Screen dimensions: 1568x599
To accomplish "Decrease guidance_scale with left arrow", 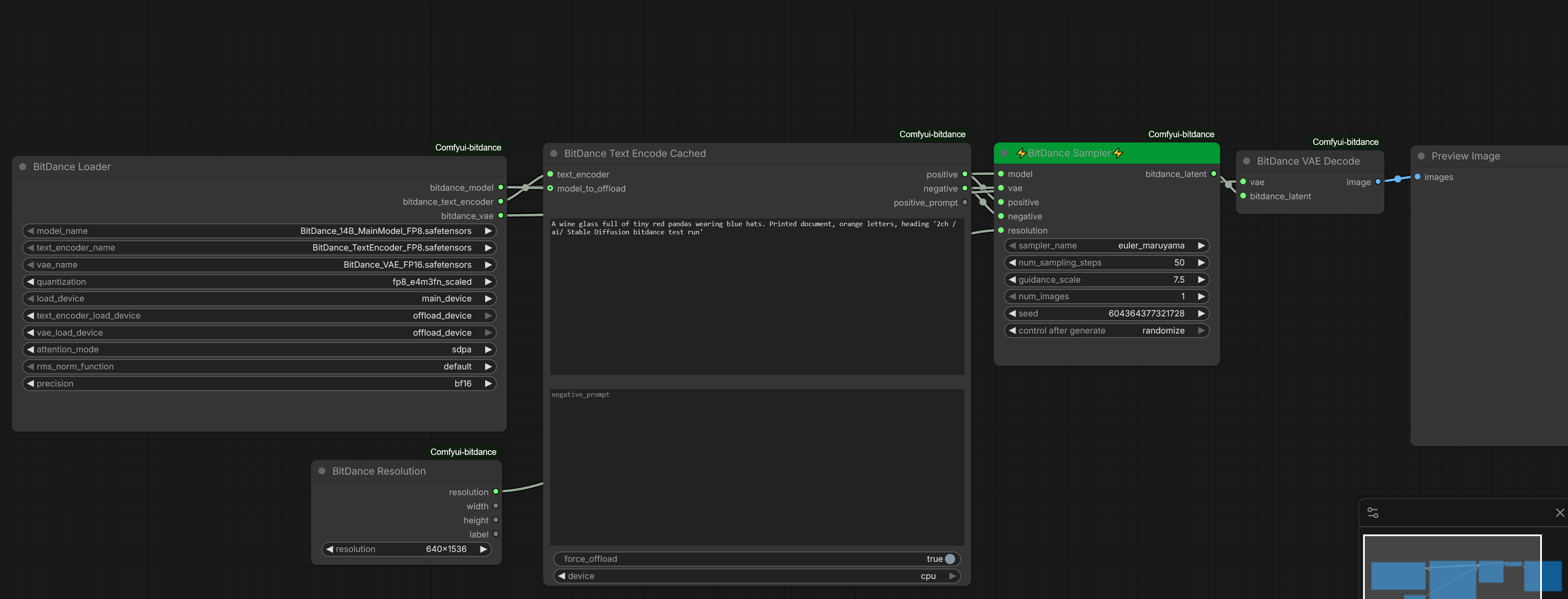I will (x=1012, y=280).
